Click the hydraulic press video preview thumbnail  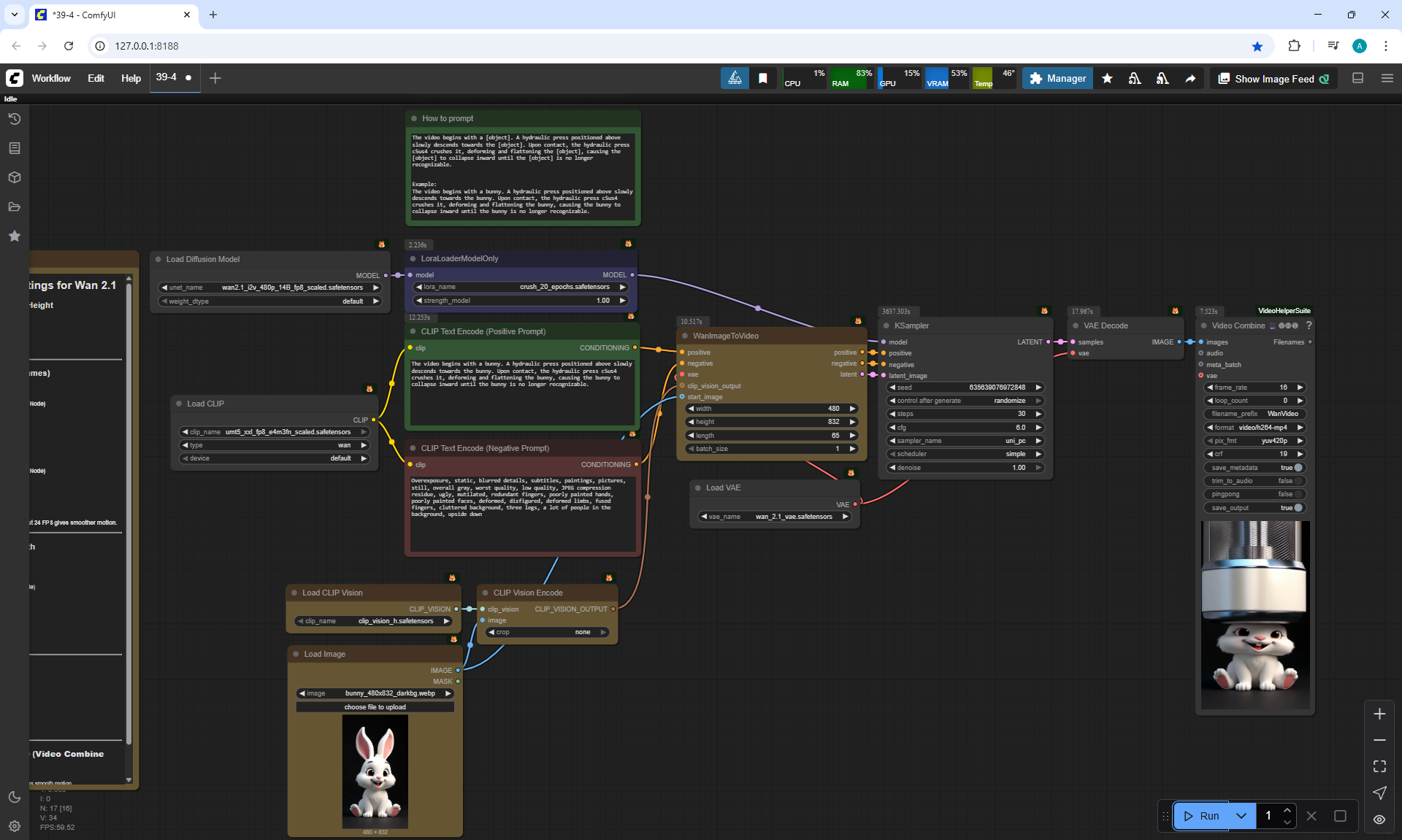click(x=1254, y=615)
